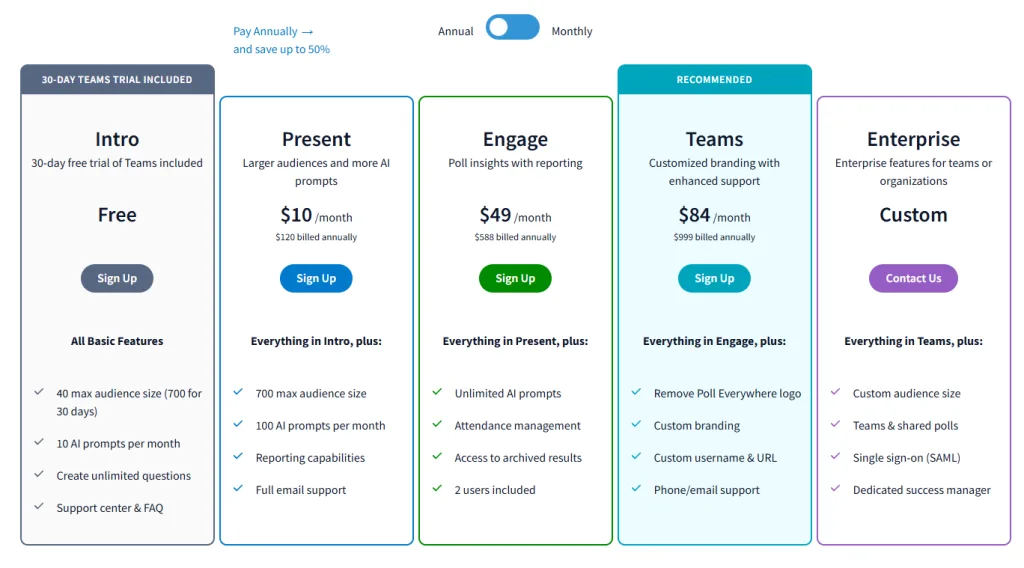Screen dimensions: 1024x568
Task: Click checkmark beside '10 AI prompts per month'
Action: point(39,442)
